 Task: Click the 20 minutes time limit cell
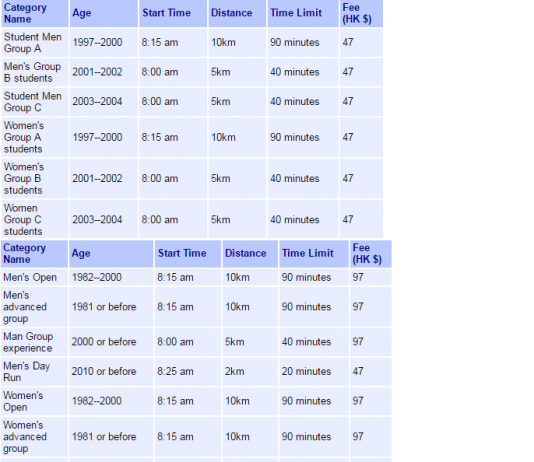[314, 371]
